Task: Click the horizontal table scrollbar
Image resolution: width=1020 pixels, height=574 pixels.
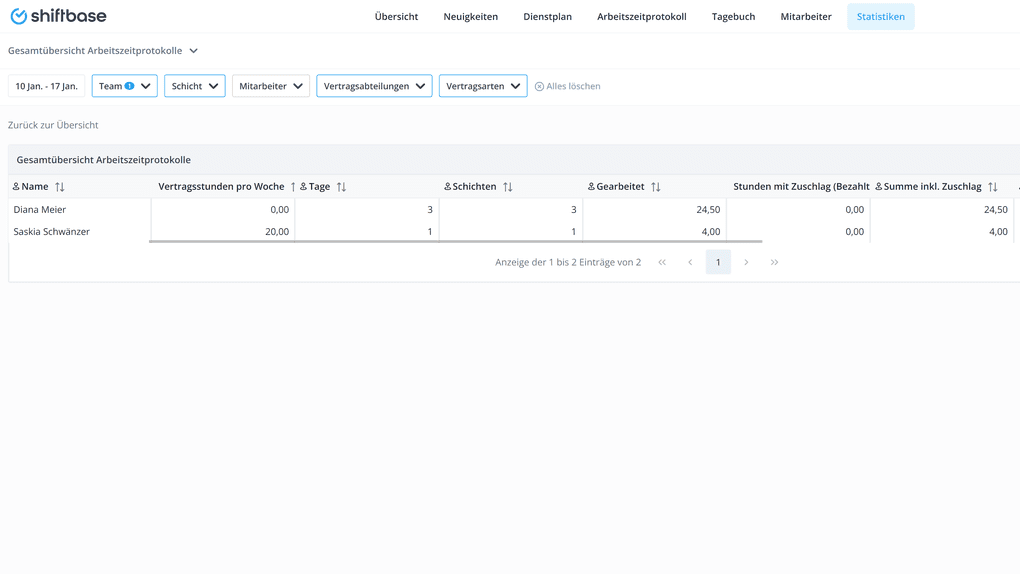Action: point(455,241)
